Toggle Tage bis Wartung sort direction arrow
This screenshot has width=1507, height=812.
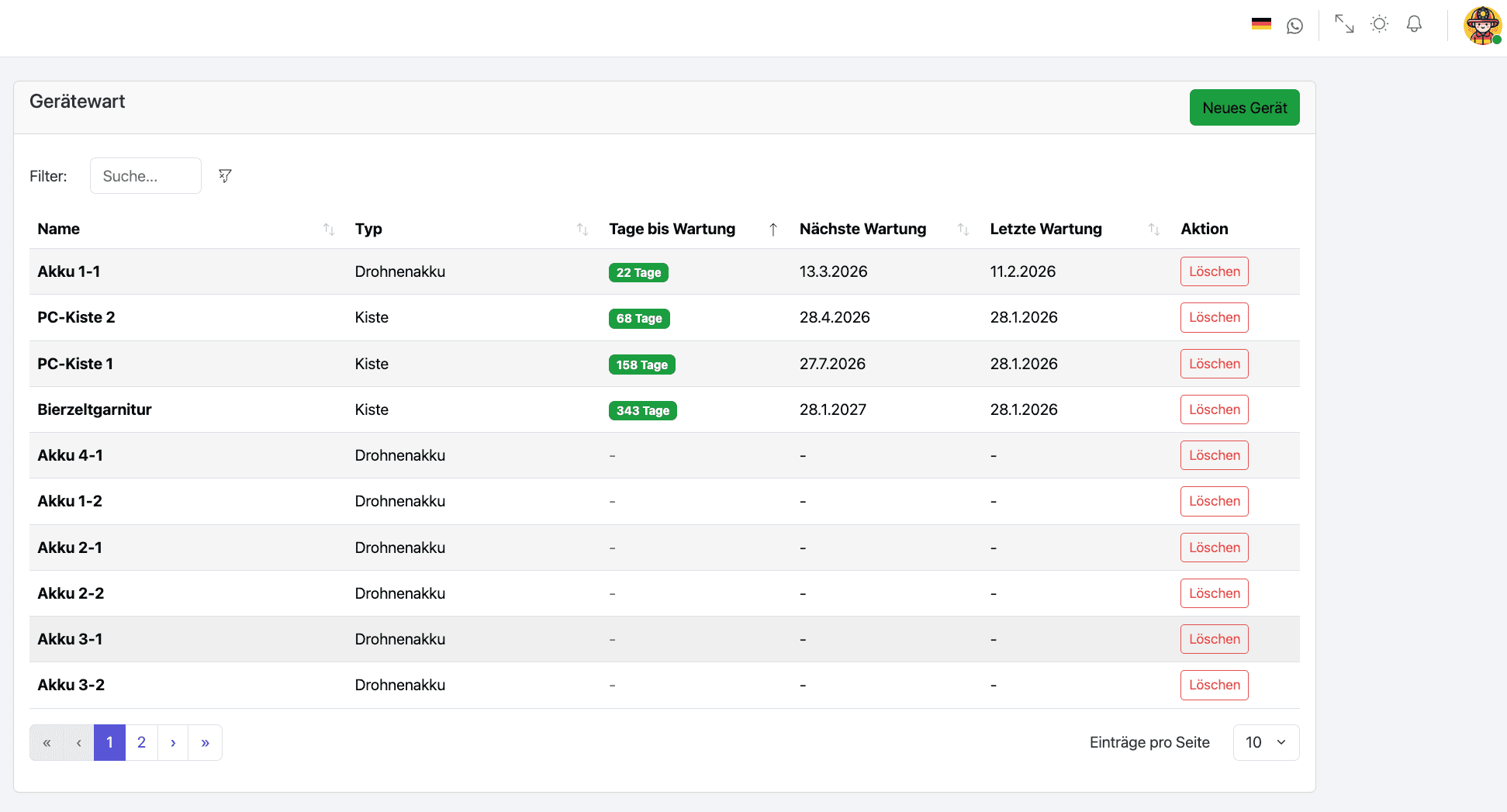773,230
